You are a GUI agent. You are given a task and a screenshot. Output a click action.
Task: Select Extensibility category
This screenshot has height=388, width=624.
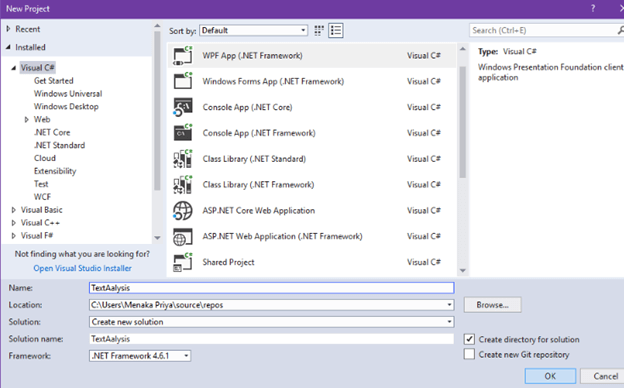point(55,171)
